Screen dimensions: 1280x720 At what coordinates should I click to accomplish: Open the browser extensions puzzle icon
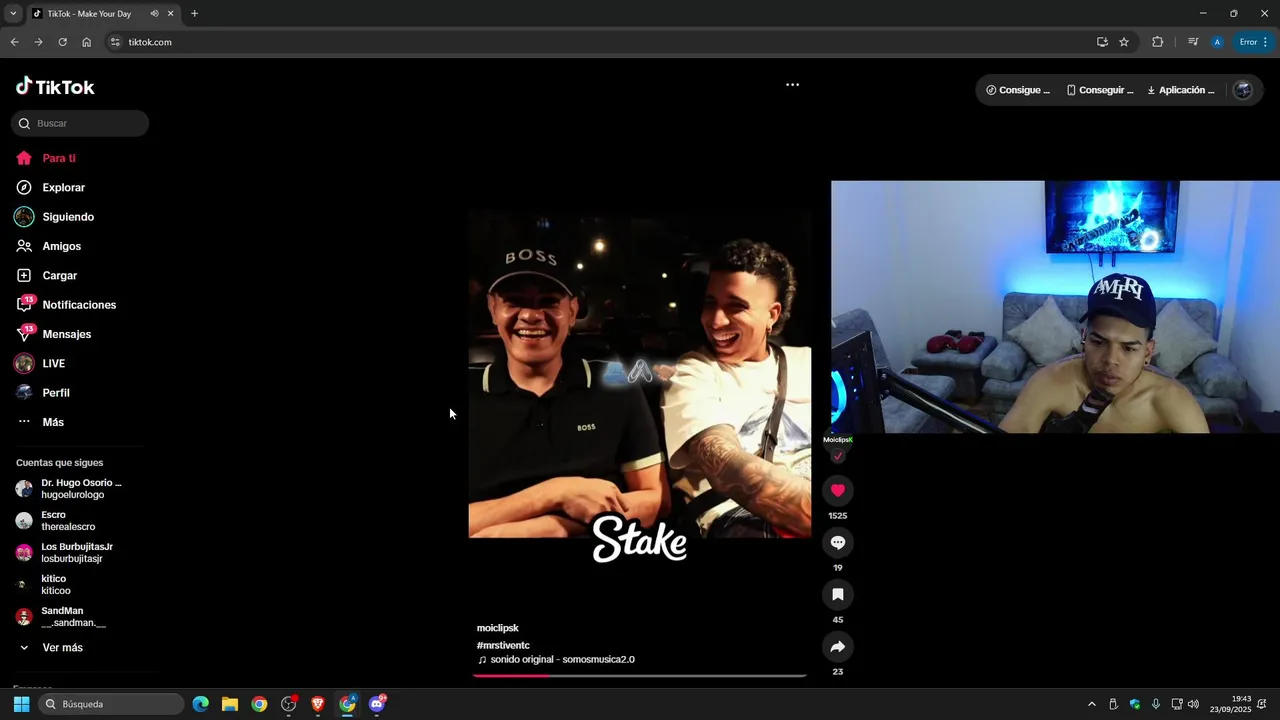(1158, 42)
